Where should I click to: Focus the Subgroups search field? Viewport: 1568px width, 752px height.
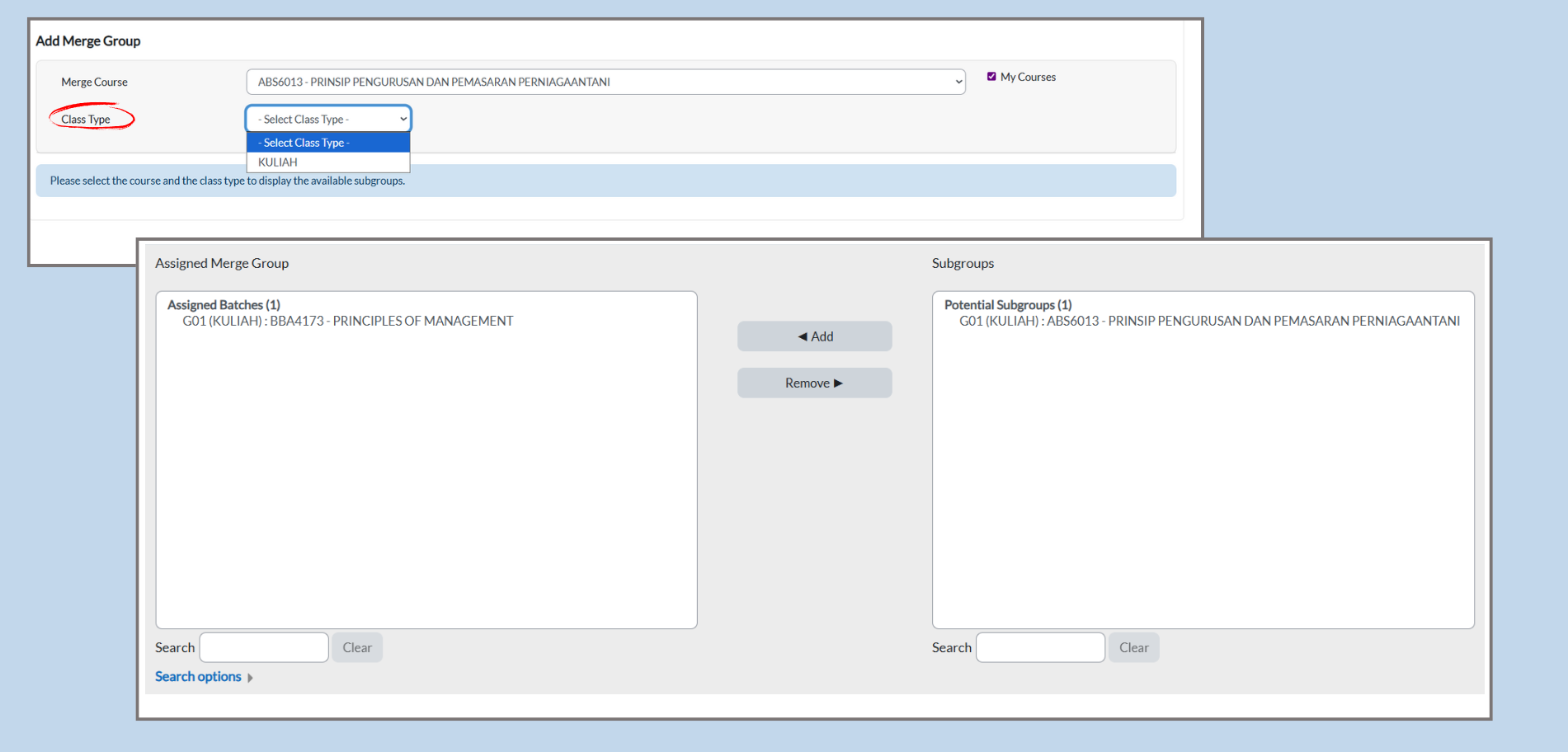(1040, 647)
